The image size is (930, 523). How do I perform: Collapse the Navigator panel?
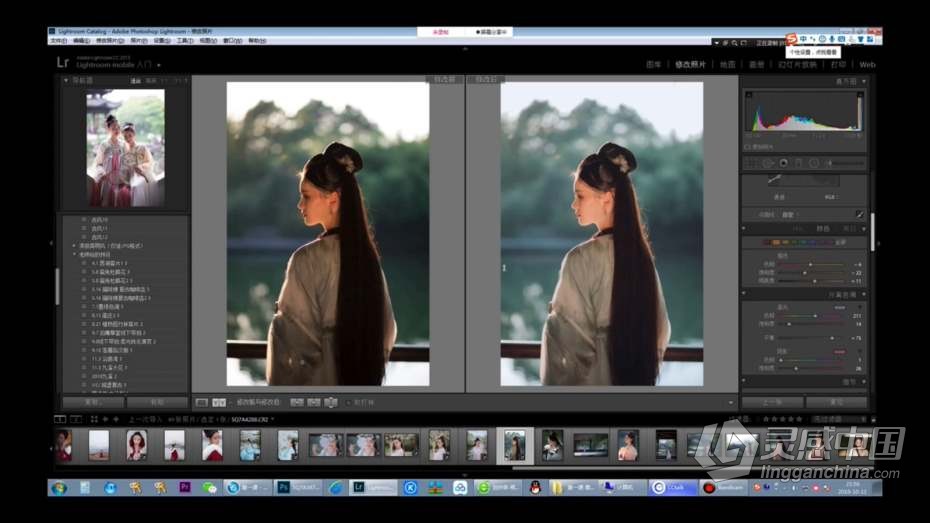66,80
